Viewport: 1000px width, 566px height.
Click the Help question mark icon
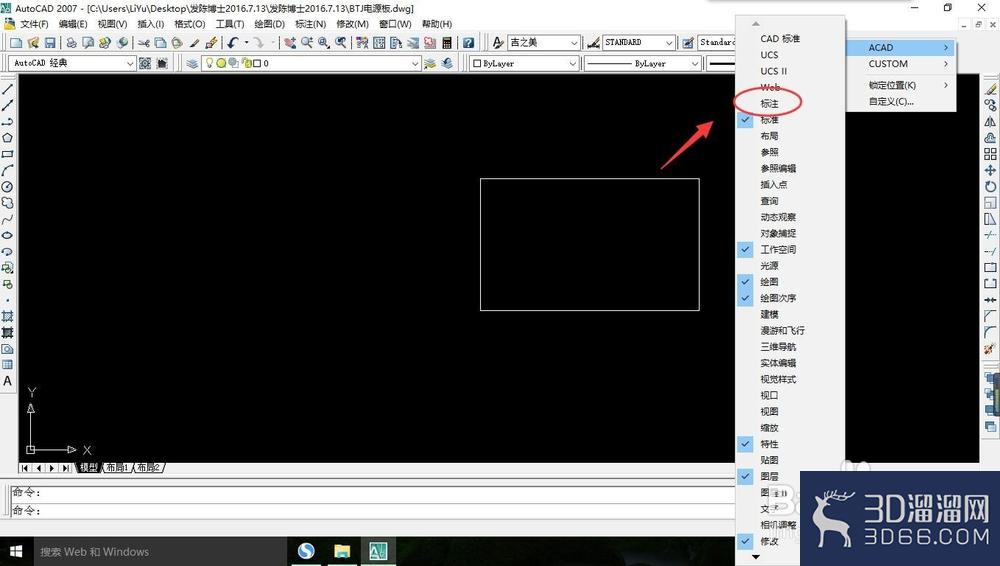click(469, 43)
